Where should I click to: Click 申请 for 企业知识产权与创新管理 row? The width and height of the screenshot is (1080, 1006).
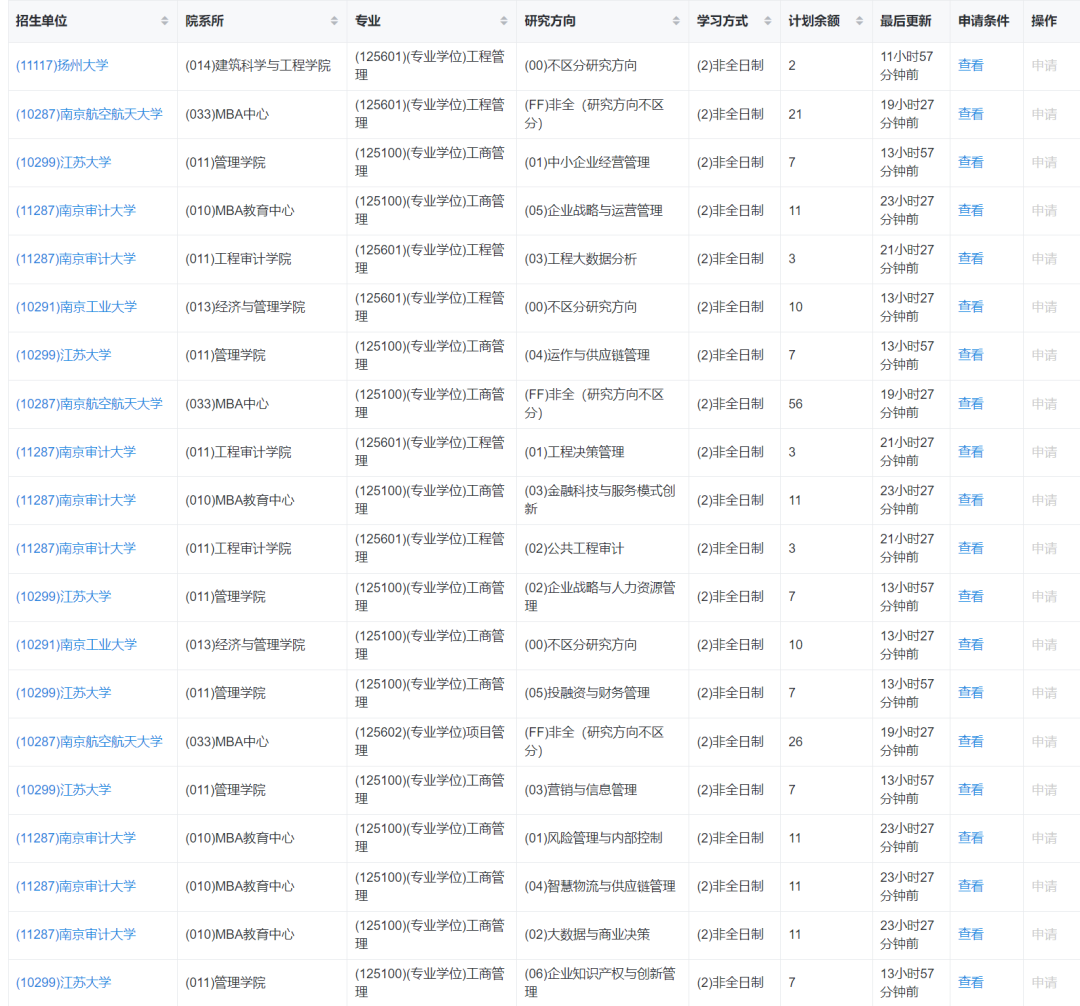pyautogui.click(x=1044, y=983)
